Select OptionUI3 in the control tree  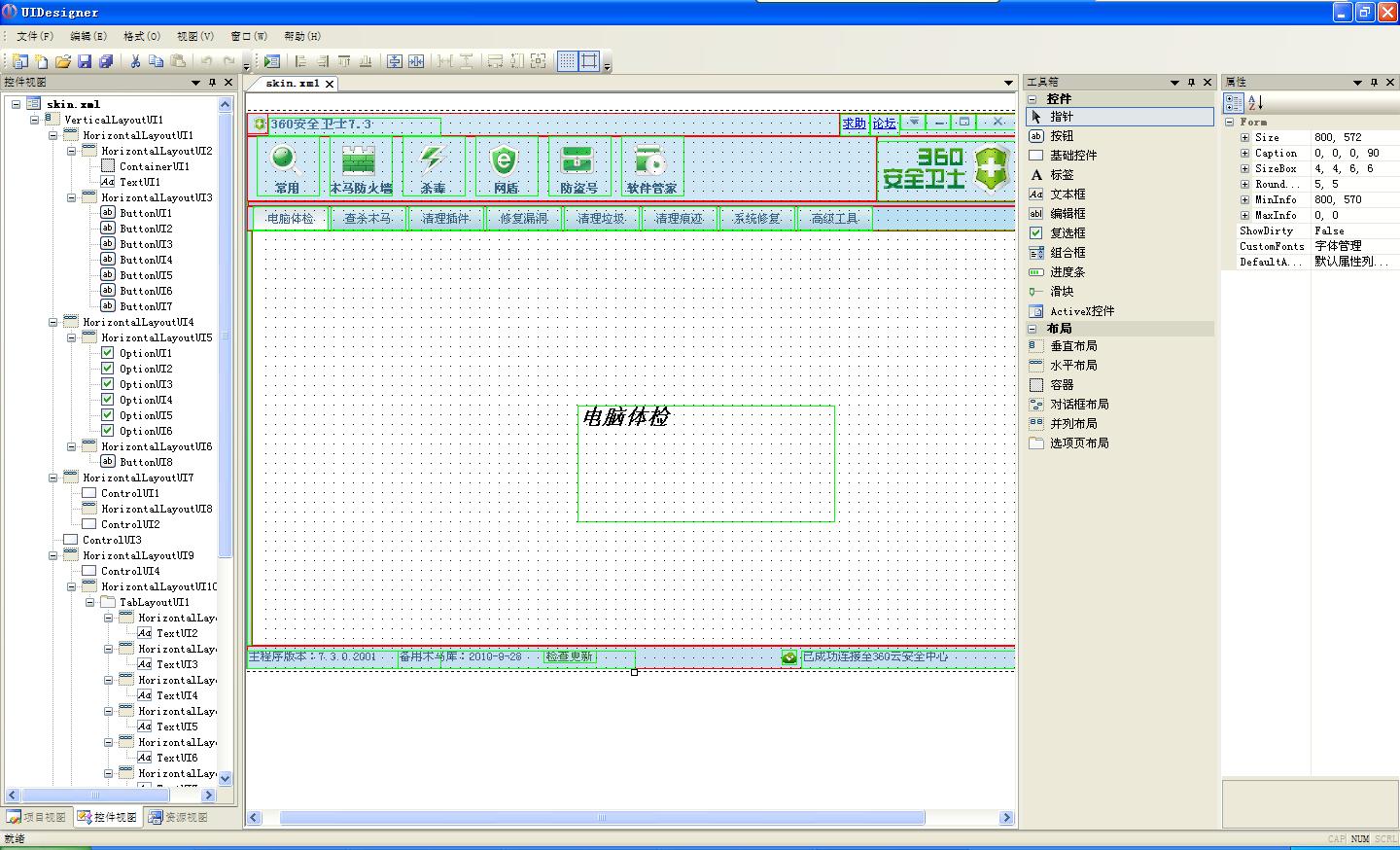[x=146, y=384]
